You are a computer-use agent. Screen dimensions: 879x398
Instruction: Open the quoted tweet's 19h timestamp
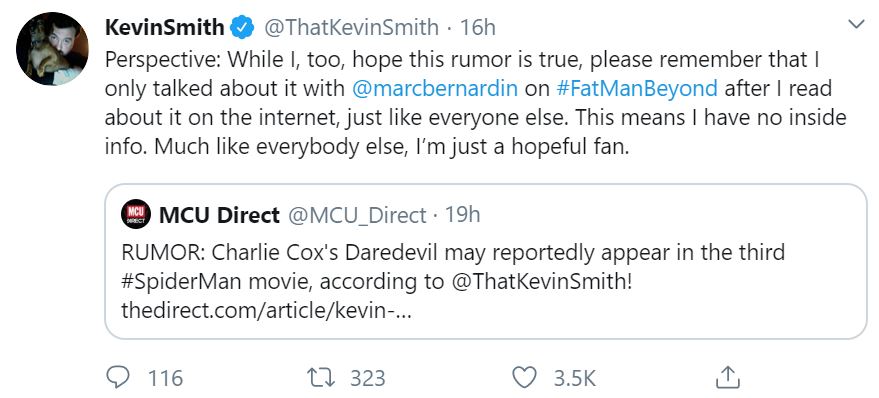[x=462, y=215]
